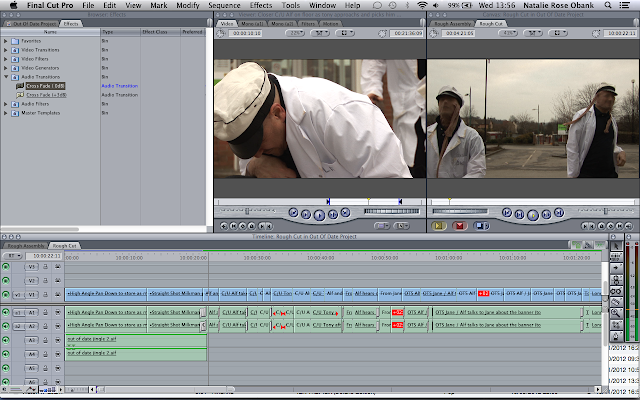Collapse the Audio Transitions bin
The width and height of the screenshot is (640, 400).
(x=6, y=77)
